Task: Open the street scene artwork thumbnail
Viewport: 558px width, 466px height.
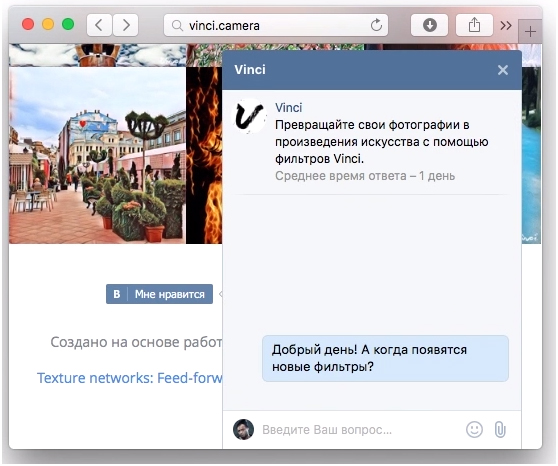Action: [97, 156]
